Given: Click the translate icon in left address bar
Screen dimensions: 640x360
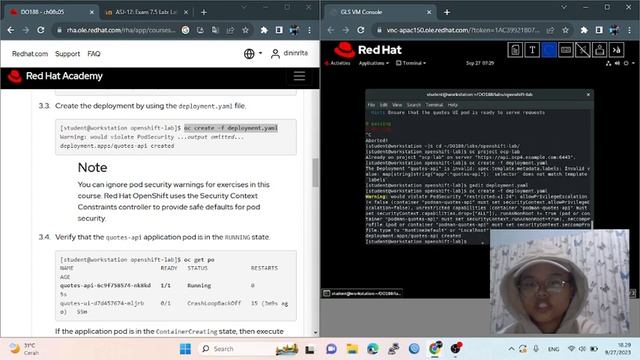Looking at the screenshot, I should point(215,30).
